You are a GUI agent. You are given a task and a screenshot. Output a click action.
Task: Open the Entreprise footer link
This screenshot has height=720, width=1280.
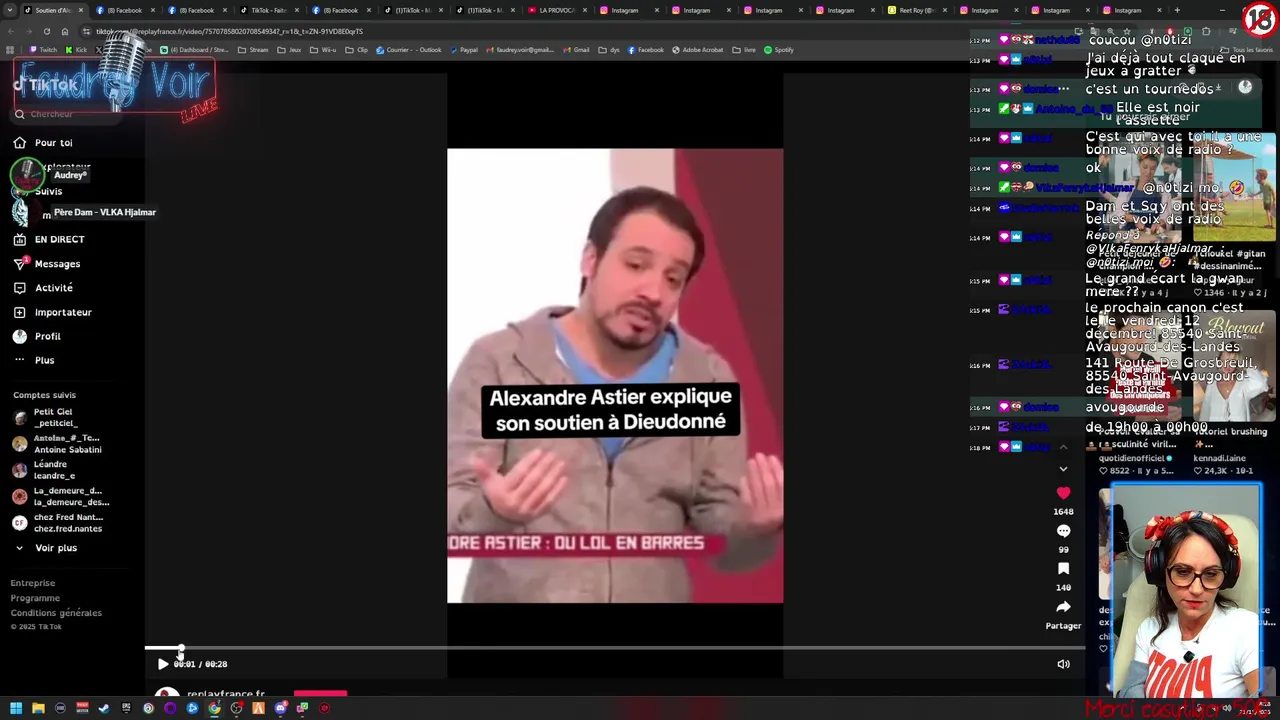(x=33, y=583)
